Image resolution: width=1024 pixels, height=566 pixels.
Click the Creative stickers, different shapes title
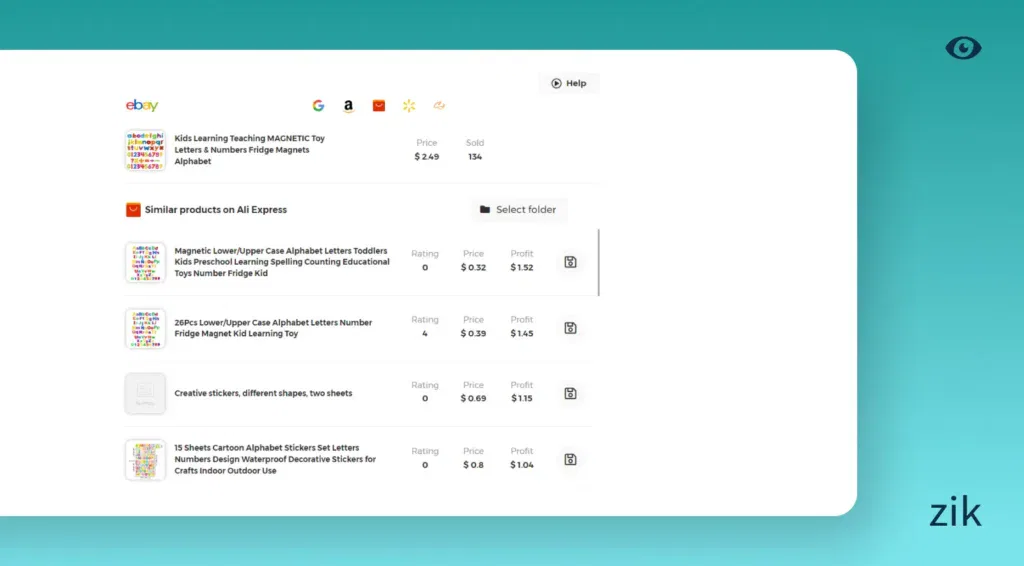(x=263, y=394)
